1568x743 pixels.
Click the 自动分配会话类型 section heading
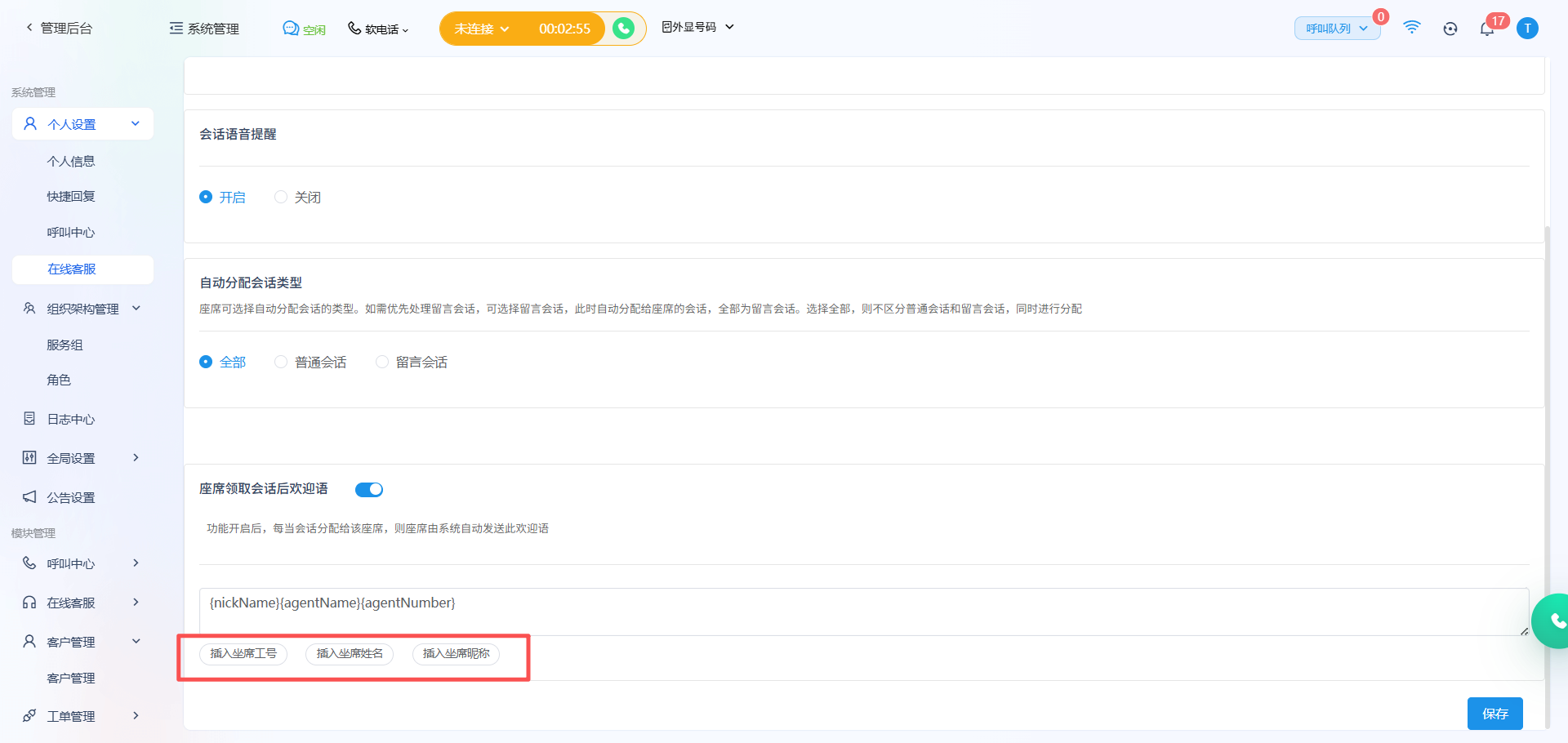tap(251, 283)
